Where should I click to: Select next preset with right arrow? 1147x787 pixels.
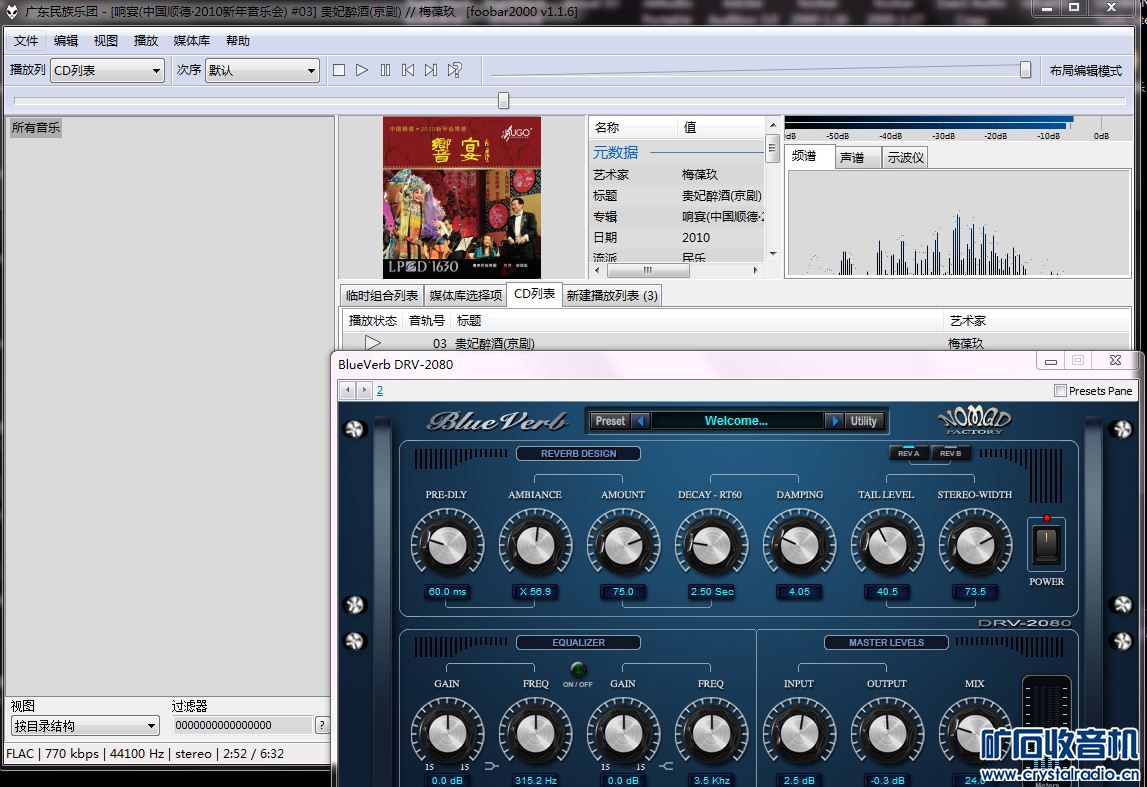[834, 421]
